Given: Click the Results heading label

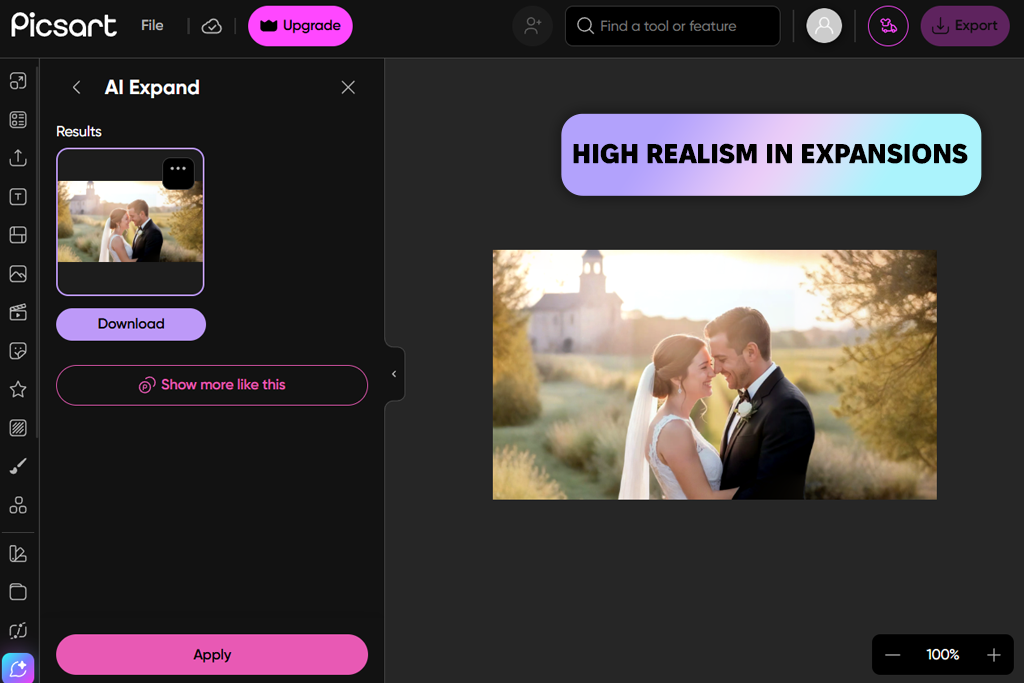Looking at the screenshot, I should [x=79, y=131].
